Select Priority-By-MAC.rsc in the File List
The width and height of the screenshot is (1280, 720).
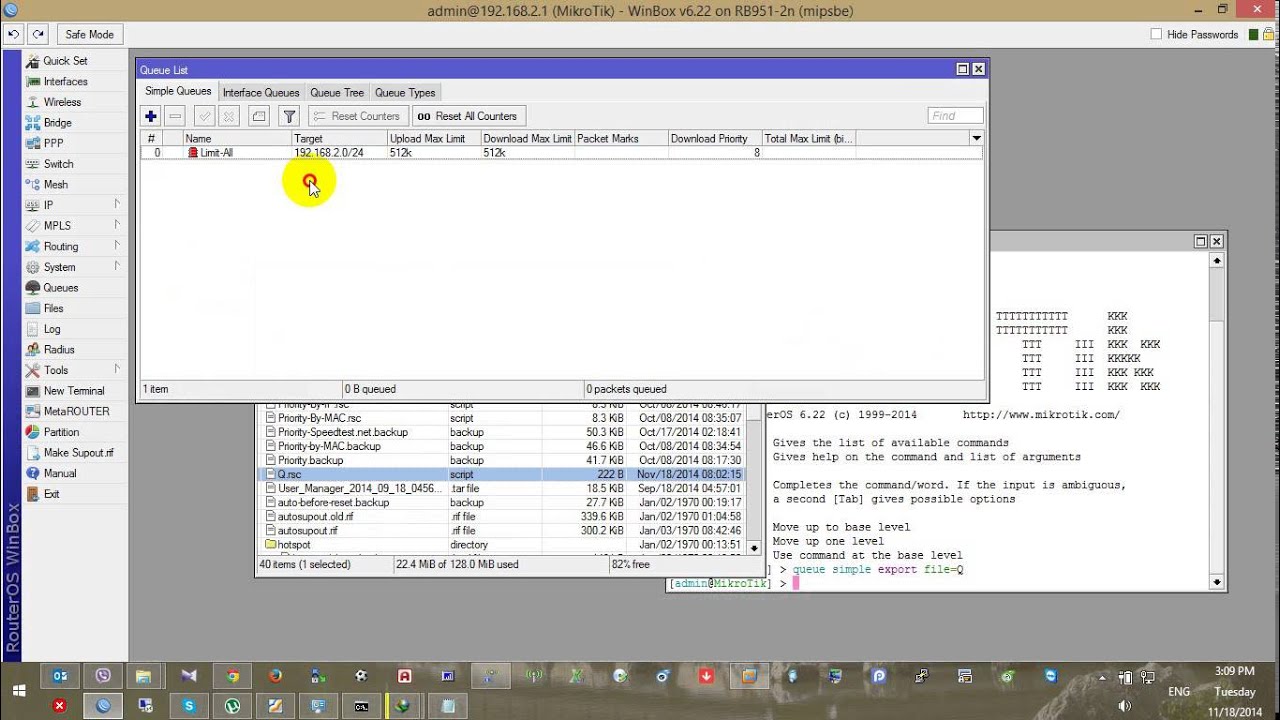pyautogui.click(x=502, y=418)
